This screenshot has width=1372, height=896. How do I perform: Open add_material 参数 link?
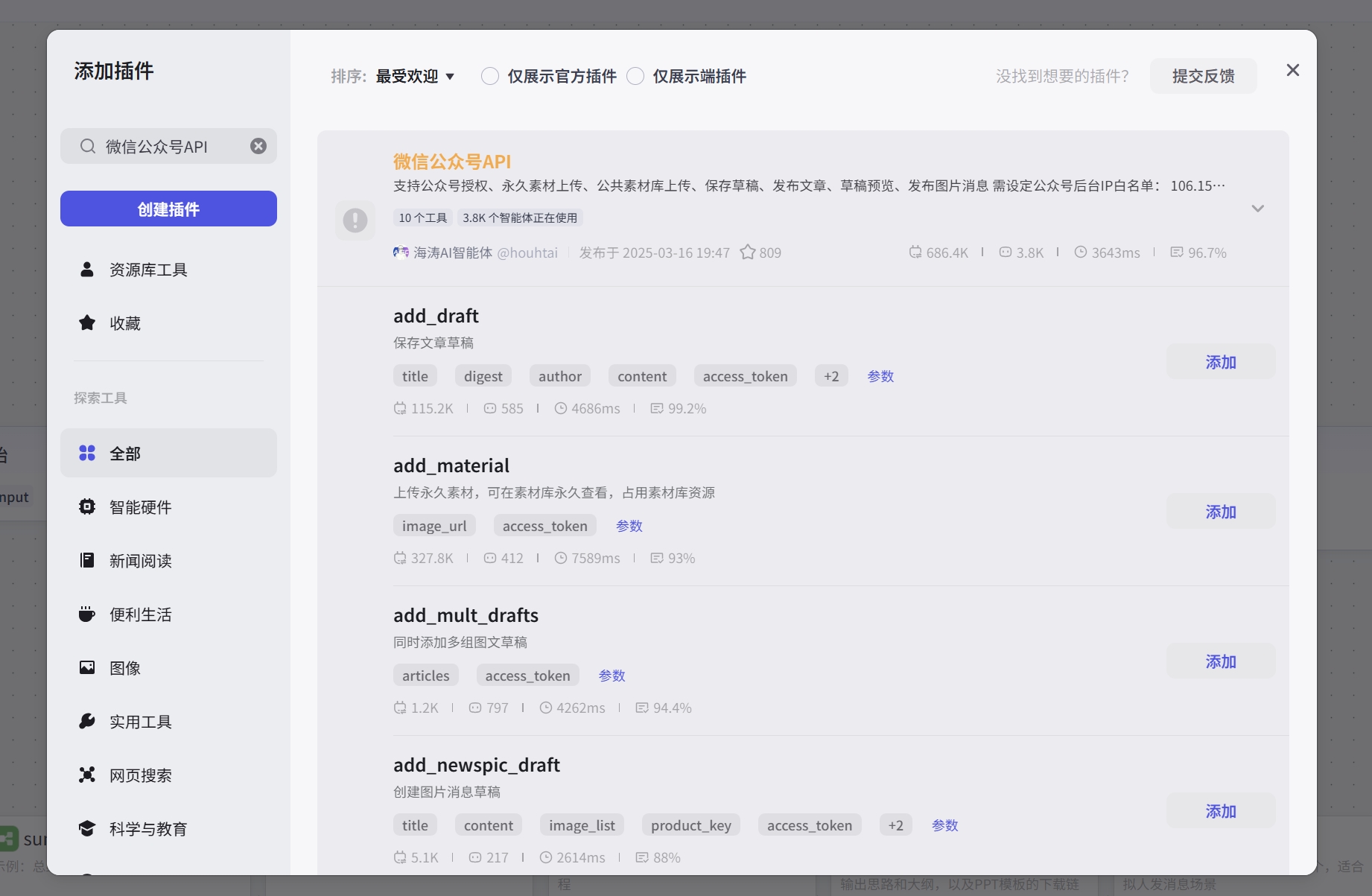[x=629, y=526]
